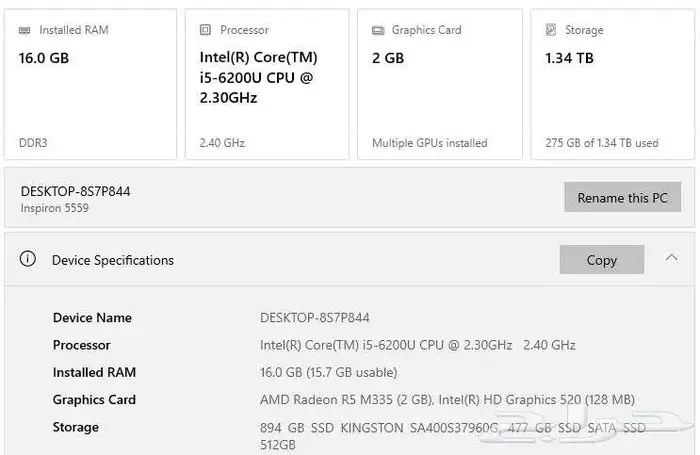700x455 pixels.
Task: Click the Rename this PC button
Action: click(622, 197)
